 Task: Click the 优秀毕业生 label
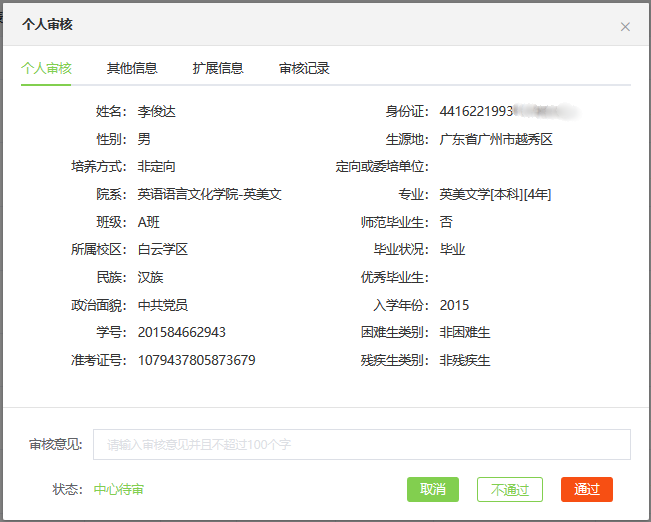coord(394,277)
